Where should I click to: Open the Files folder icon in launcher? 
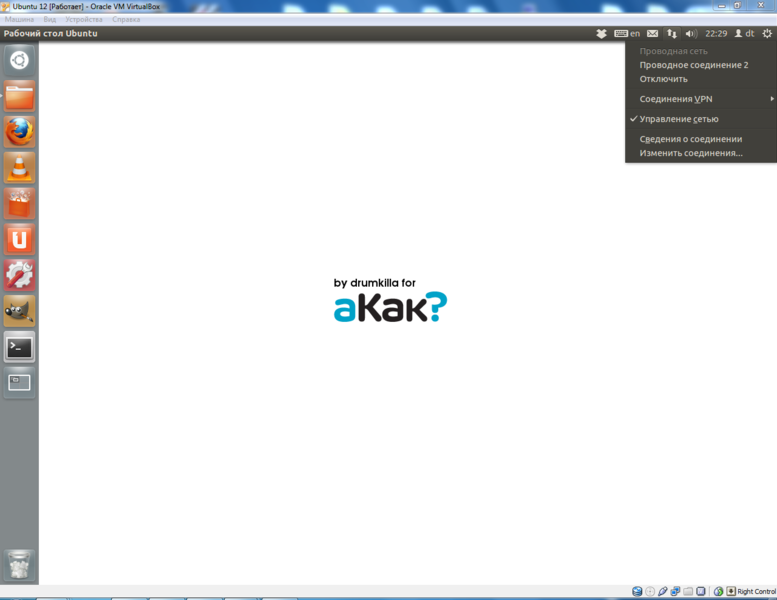pyautogui.click(x=19, y=96)
